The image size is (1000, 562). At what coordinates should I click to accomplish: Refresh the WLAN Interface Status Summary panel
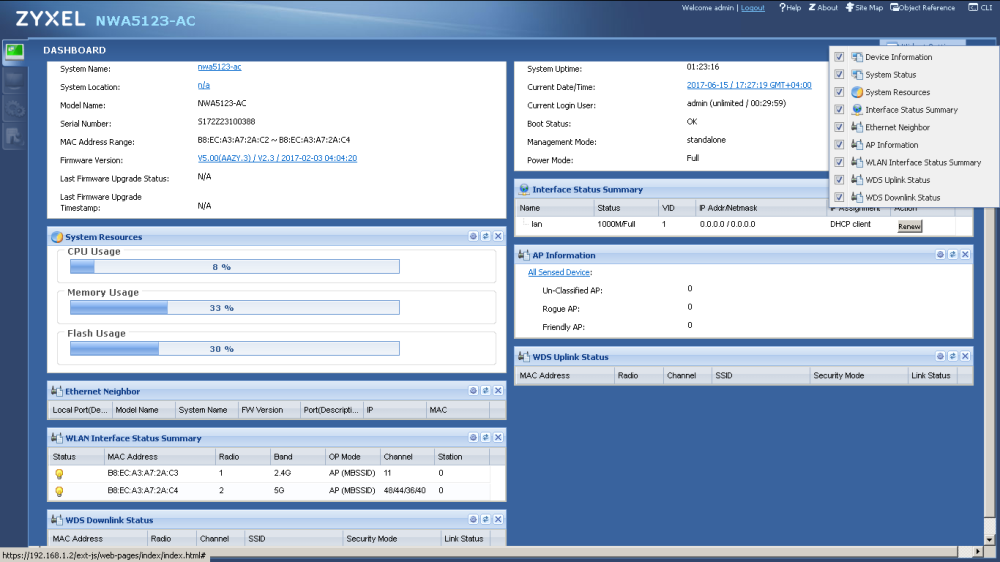coord(485,438)
